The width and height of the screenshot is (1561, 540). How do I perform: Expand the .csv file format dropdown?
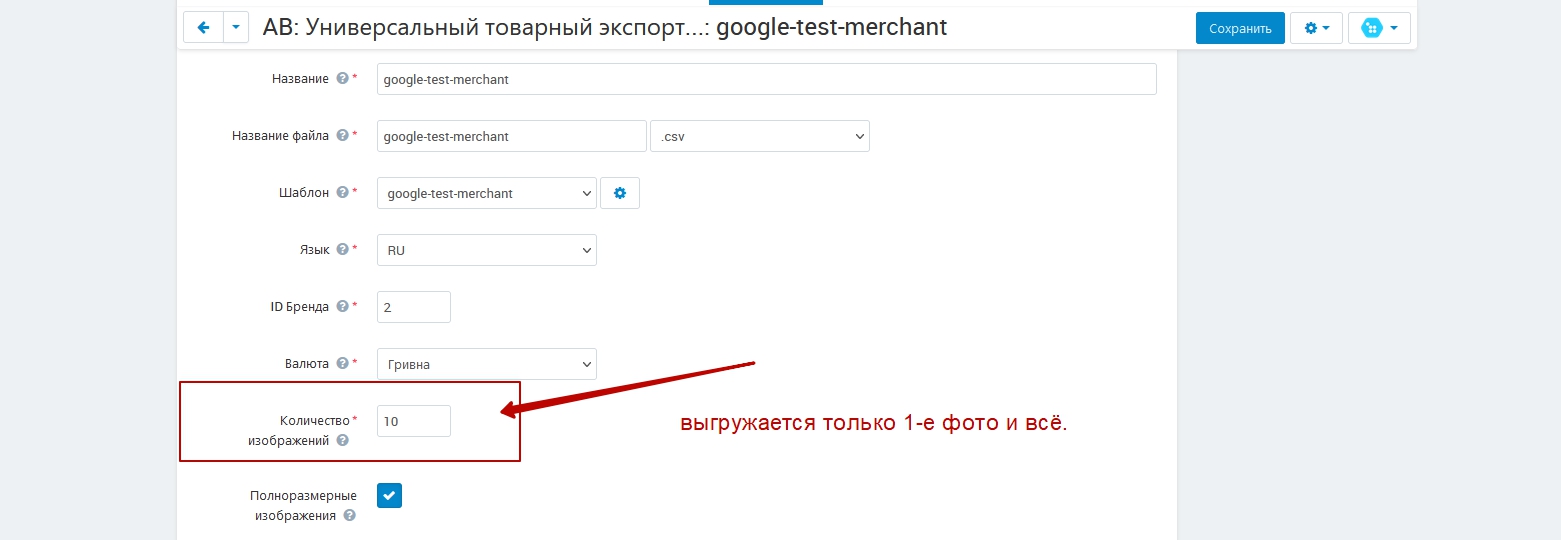pos(759,136)
